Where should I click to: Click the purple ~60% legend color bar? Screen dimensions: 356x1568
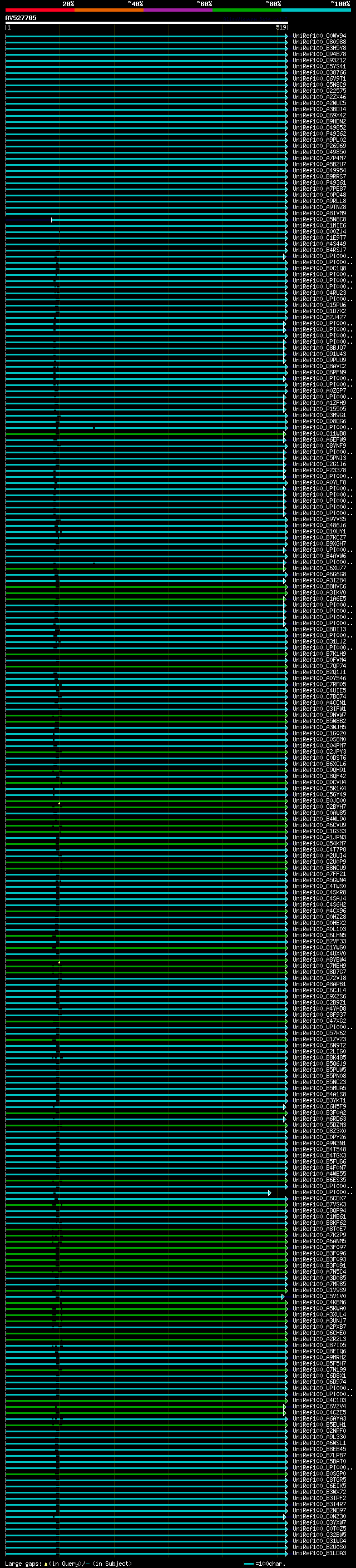tap(177, 10)
